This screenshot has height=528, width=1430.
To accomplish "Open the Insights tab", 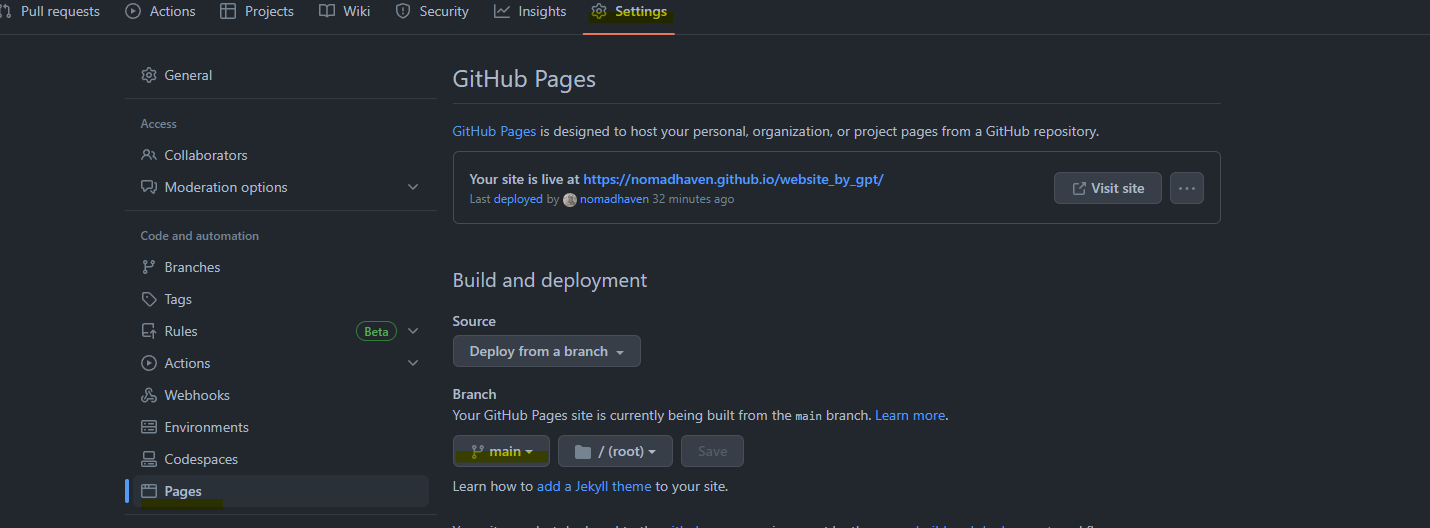I will point(530,12).
